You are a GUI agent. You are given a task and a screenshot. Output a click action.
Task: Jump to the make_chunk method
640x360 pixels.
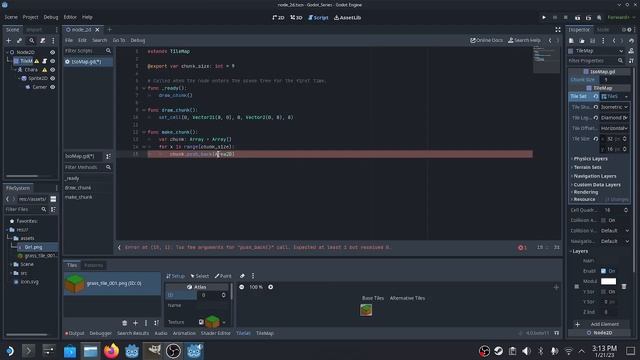click(78, 197)
